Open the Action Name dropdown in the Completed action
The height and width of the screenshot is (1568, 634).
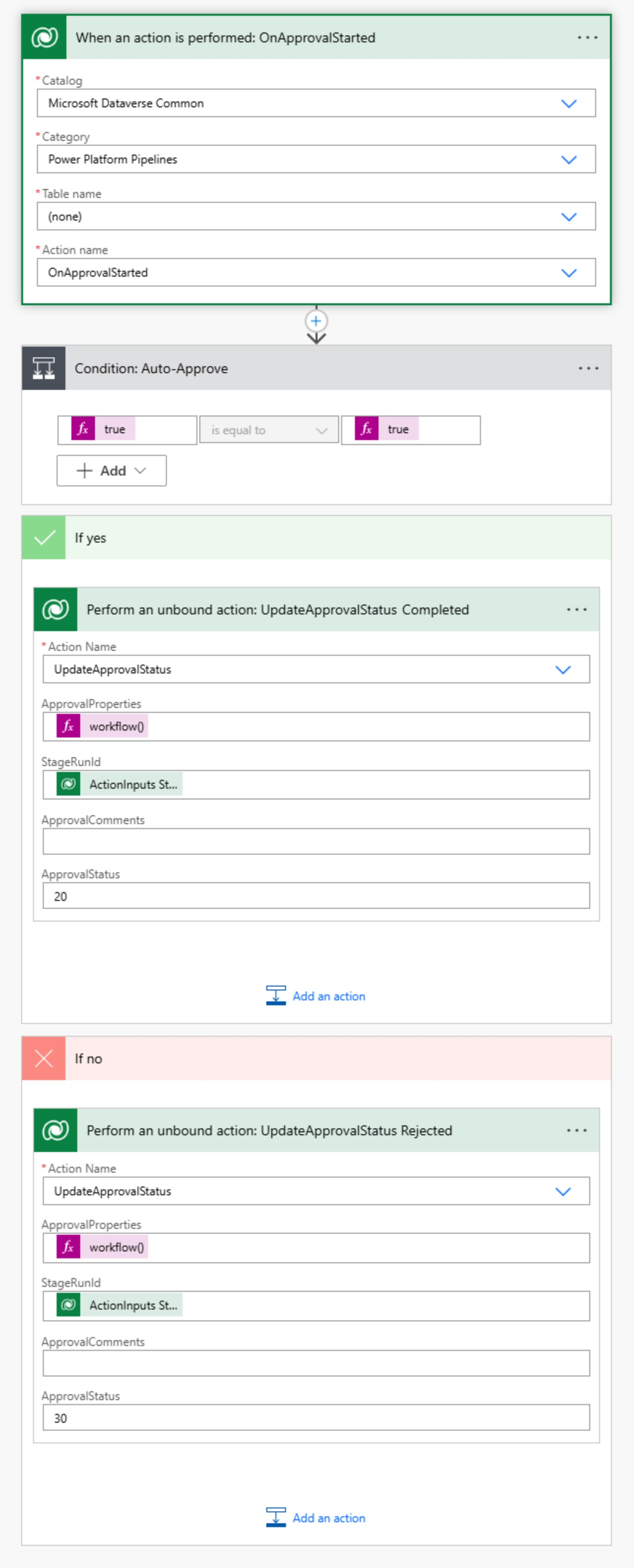pos(316,670)
